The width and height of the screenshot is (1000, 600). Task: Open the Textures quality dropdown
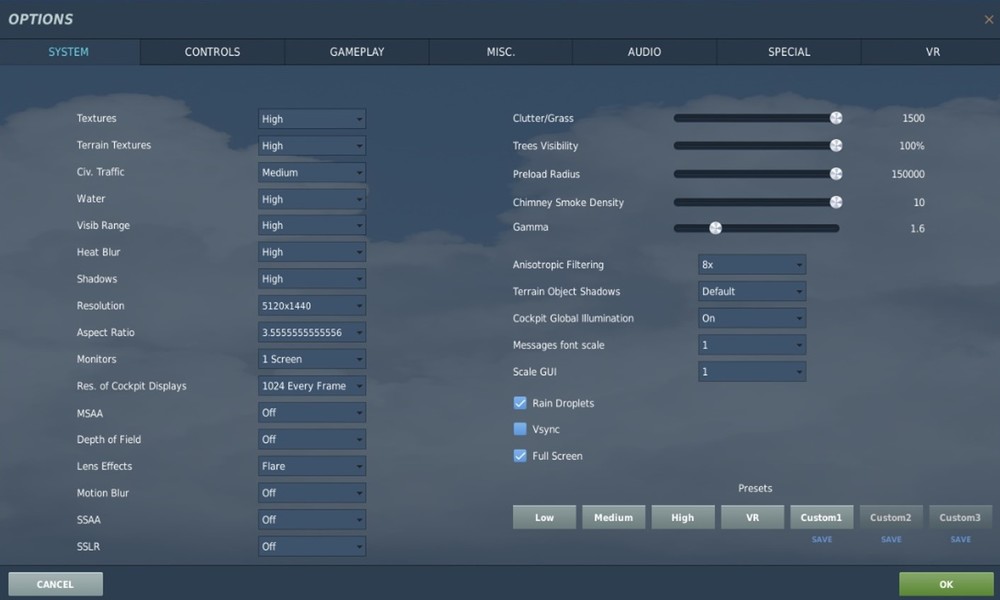click(x=311, y=118)
